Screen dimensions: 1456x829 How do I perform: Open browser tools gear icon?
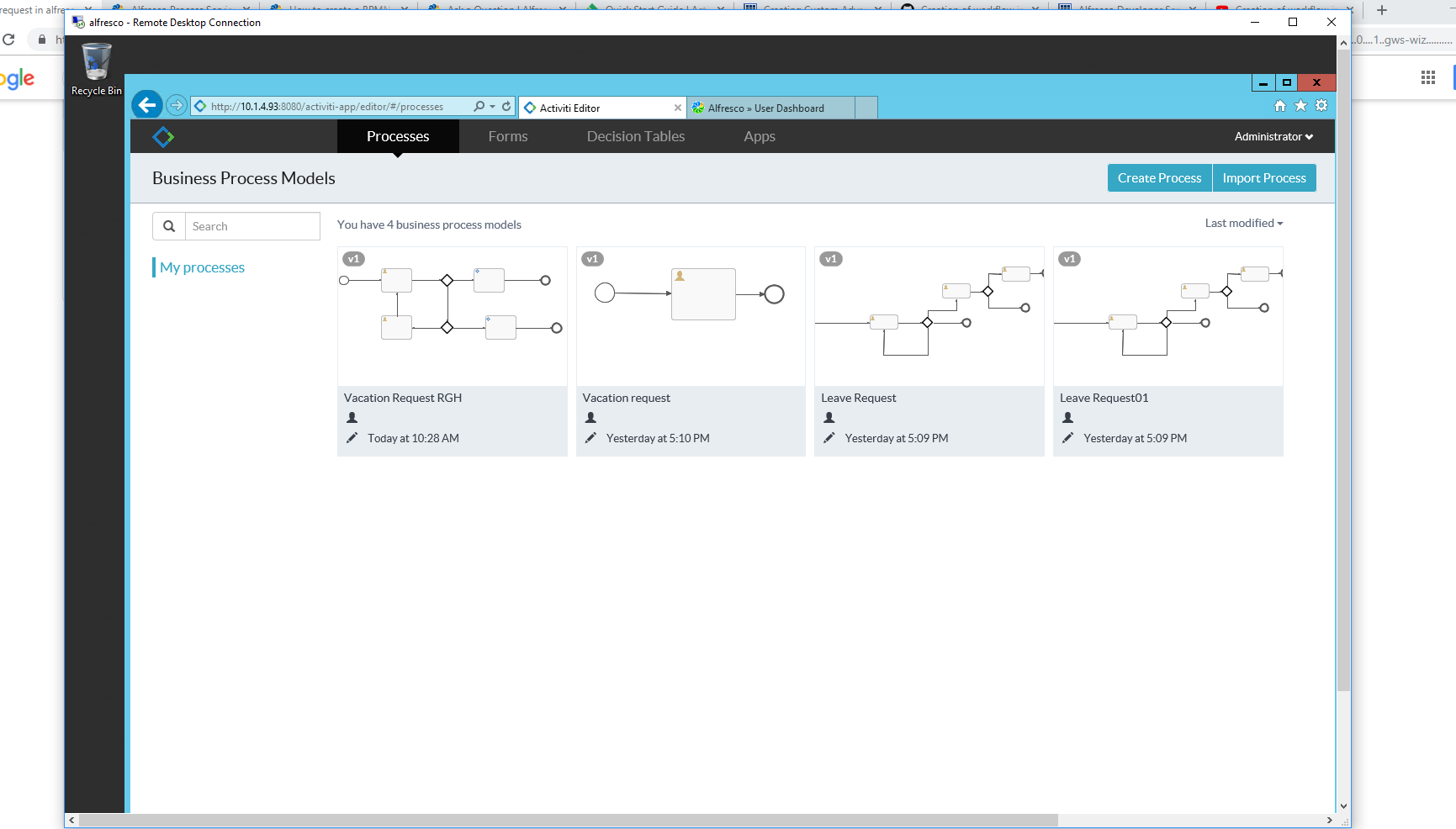1321,106
